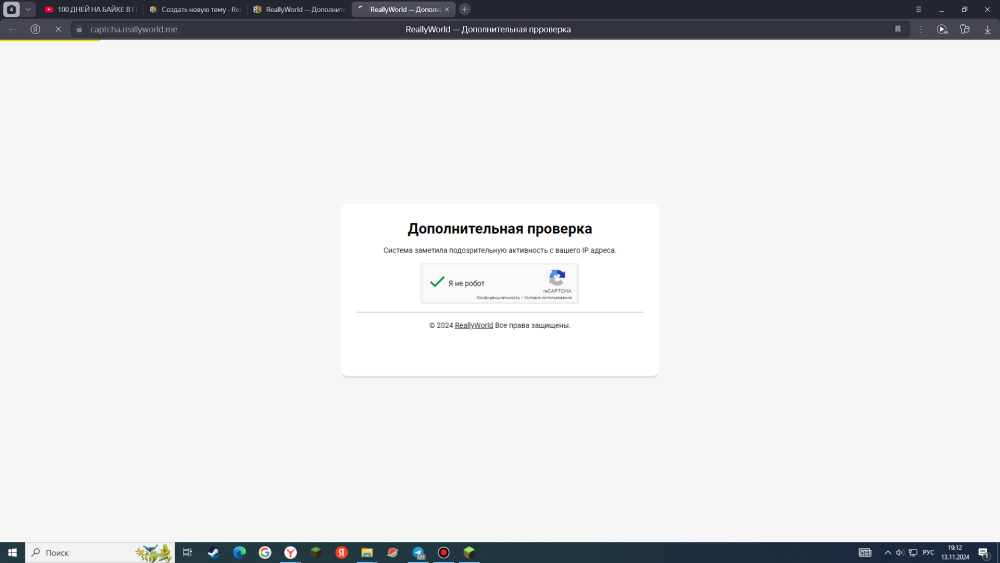Open the red Yandex "Я" taskbar icon
1000x563 pixels.
(x=341, y=553)
